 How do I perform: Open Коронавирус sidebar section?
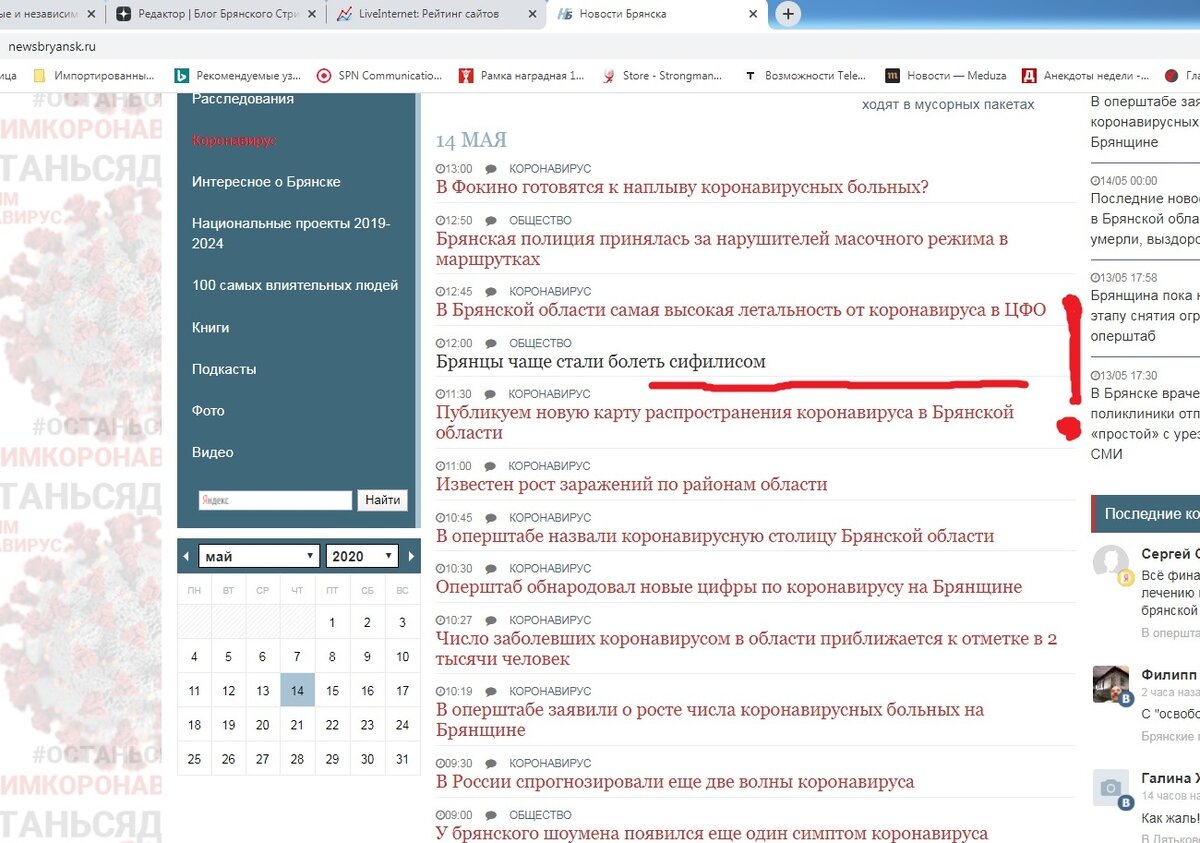coord(234,141)
